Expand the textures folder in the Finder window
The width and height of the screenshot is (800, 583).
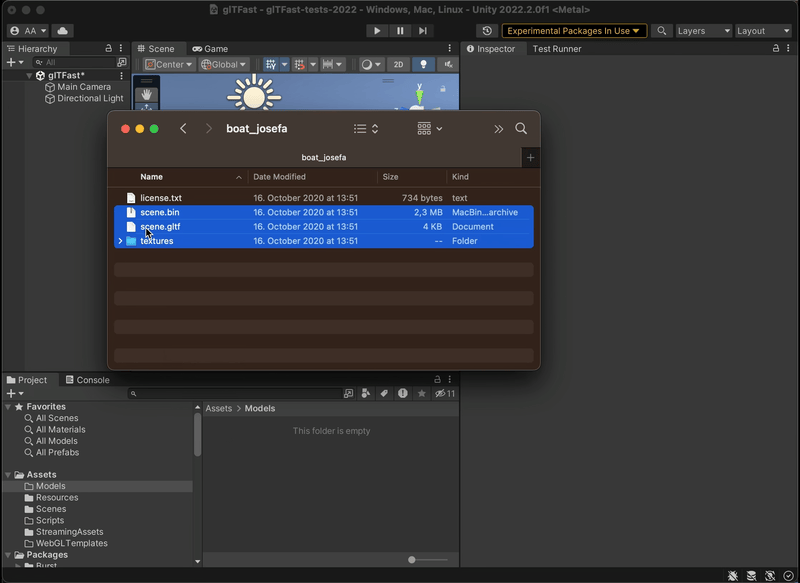tap(120, 241)
